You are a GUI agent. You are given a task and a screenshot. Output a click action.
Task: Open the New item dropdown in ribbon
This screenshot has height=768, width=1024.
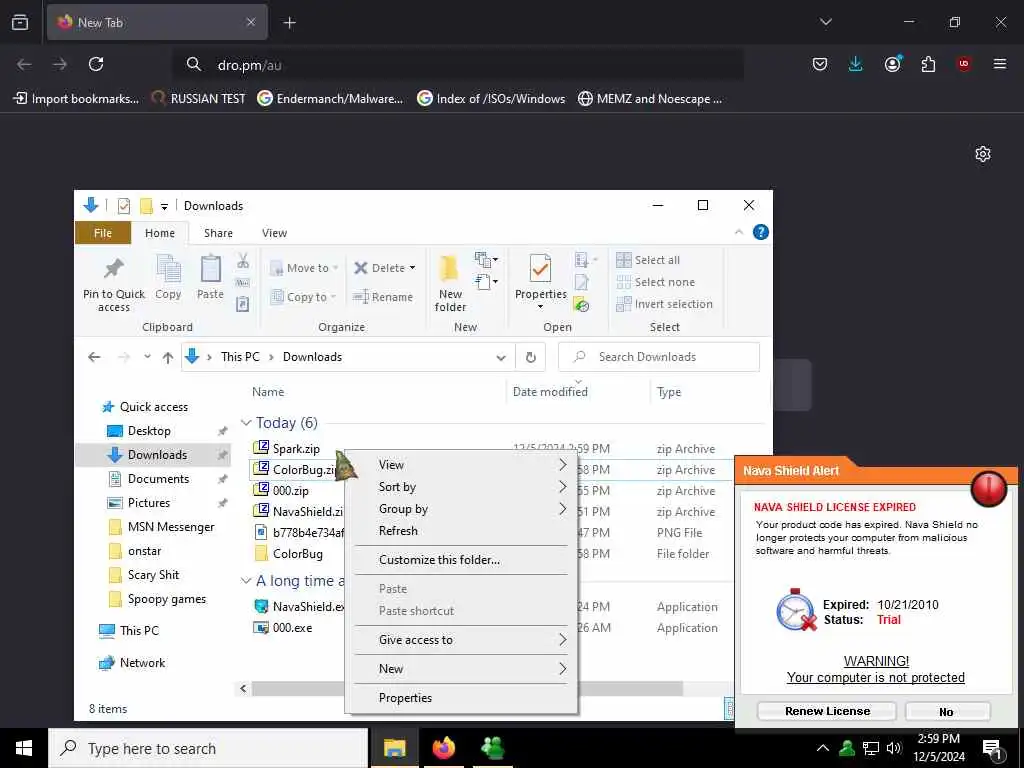[x=487, y=260]
